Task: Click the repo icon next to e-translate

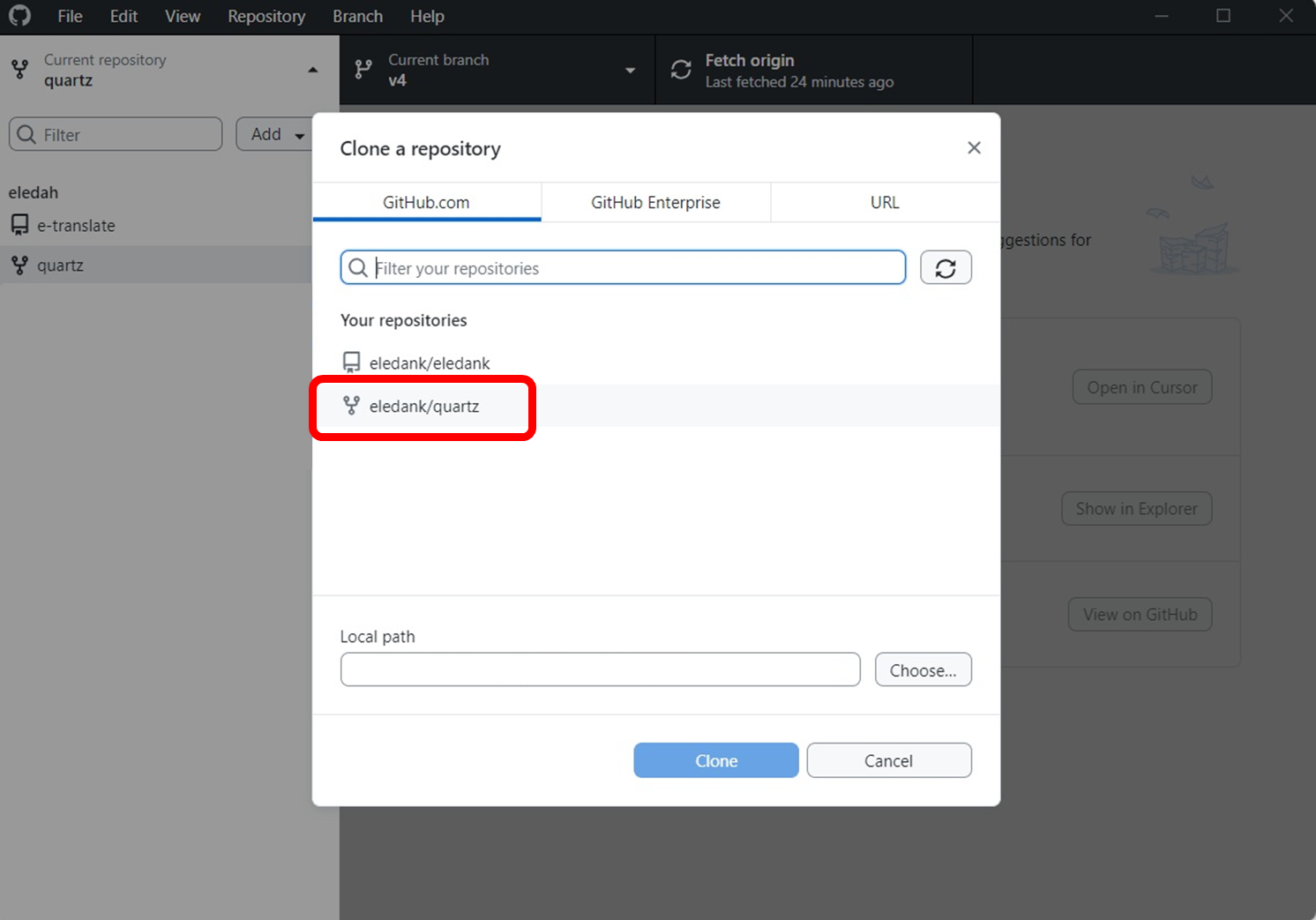Action: (x=19, y=225)
